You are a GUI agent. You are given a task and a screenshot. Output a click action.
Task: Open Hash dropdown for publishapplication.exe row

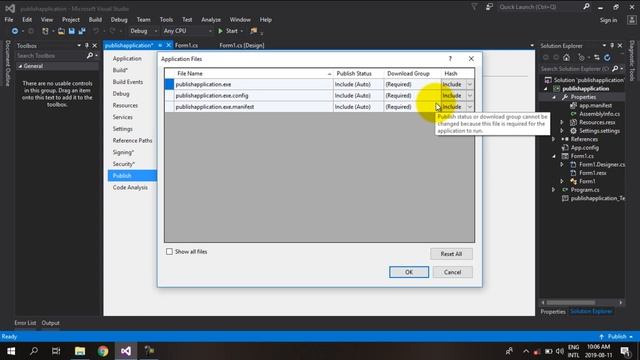point(469,84)
